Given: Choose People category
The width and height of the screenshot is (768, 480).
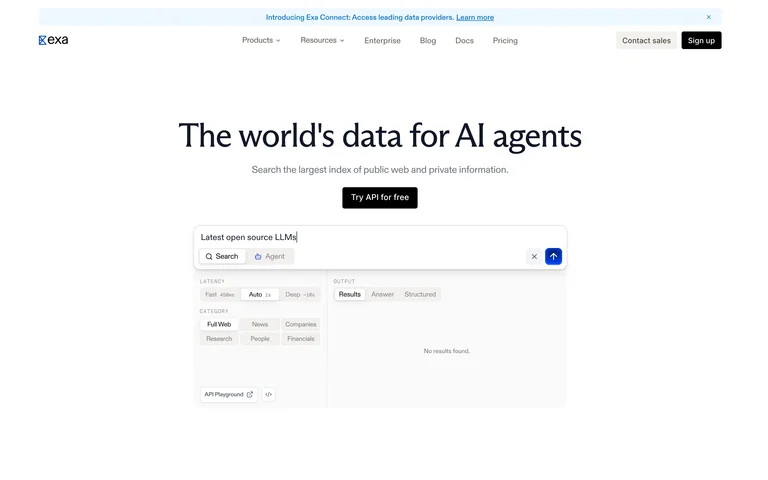Looking at the screenshot, I should point(260,338).
